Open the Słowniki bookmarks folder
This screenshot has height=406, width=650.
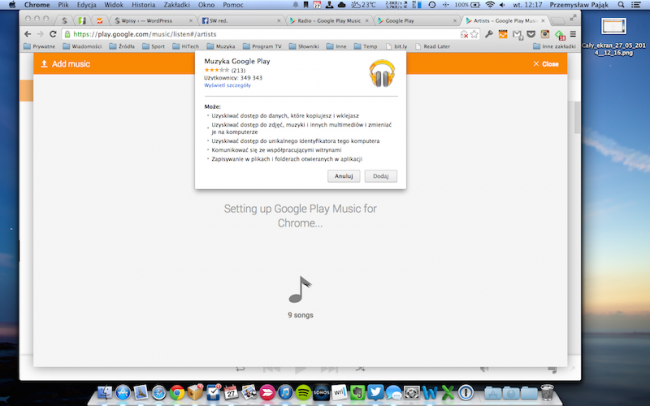point(304,46)
